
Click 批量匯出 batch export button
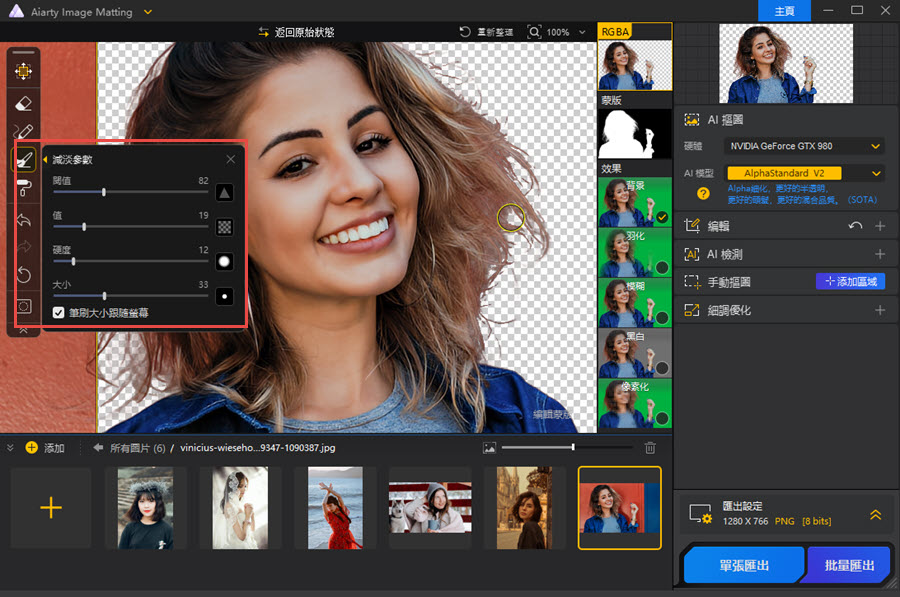pyautogui.click(x=849, y=565)
